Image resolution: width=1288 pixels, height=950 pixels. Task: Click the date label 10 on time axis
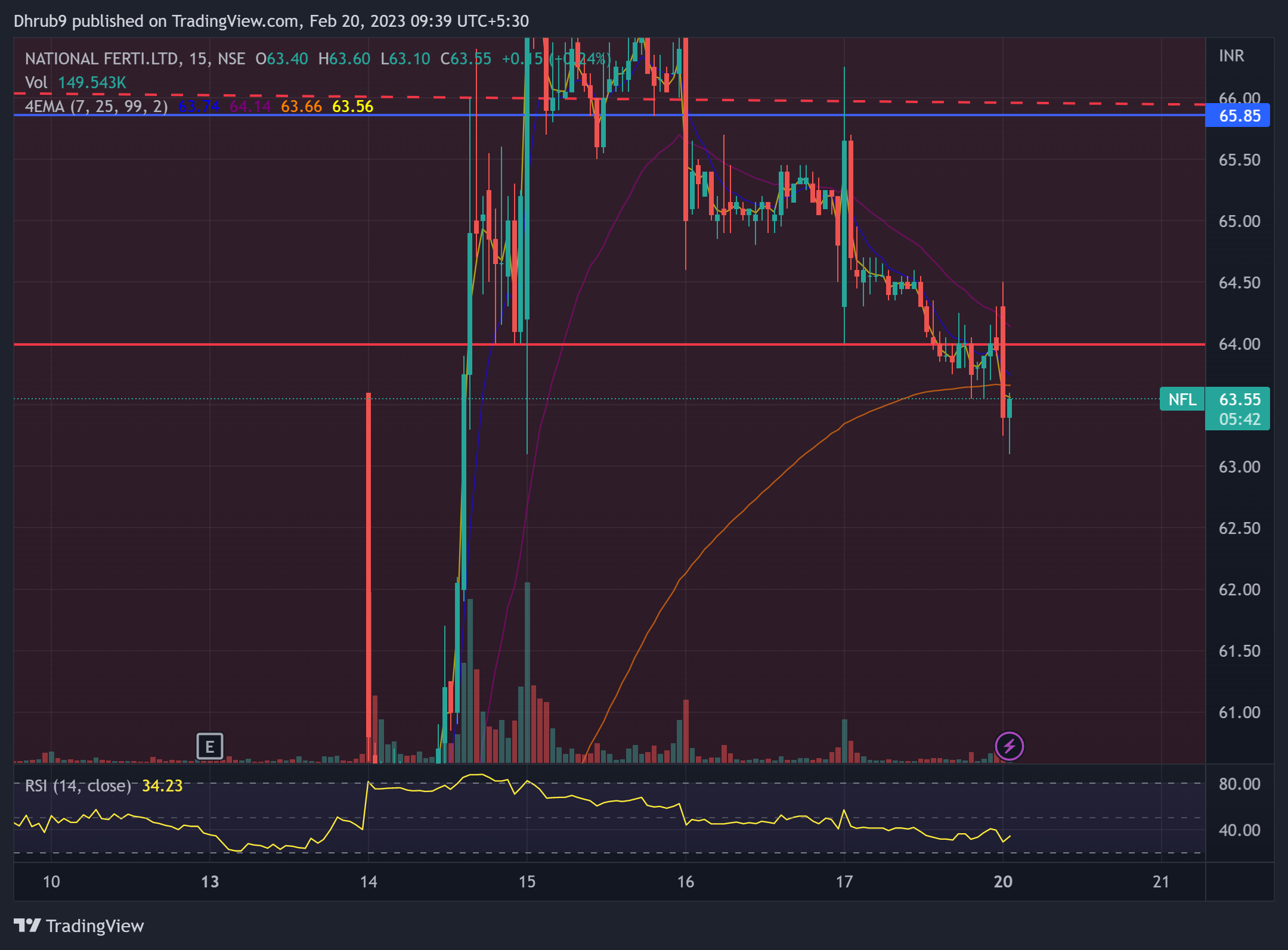click(51, 881)
